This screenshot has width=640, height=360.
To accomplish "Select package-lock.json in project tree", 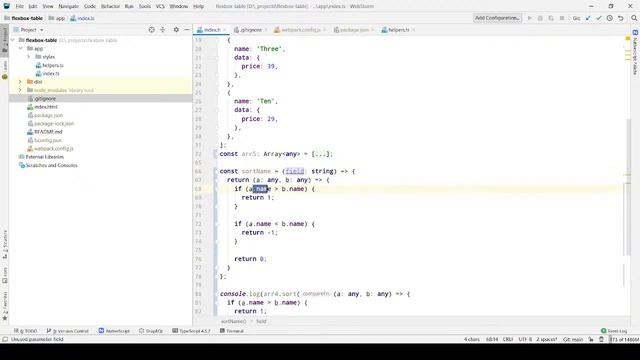I will click(51, 124).
